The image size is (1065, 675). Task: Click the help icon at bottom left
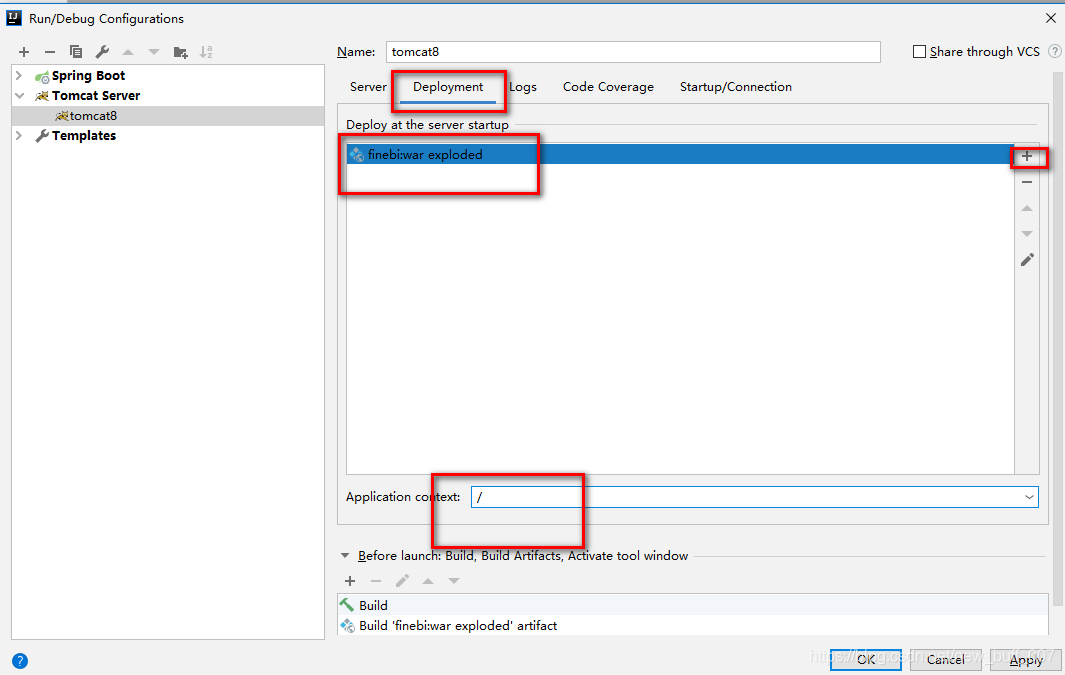(19, 660)
